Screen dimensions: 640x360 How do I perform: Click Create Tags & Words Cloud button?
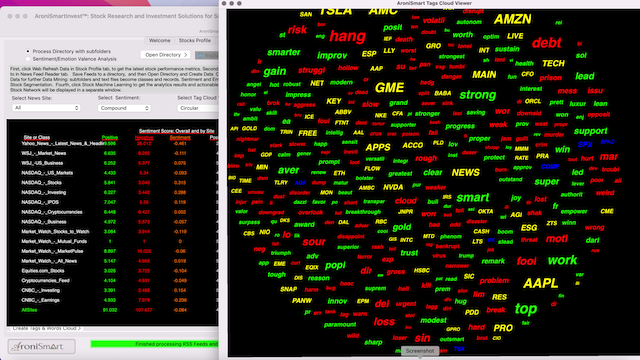(46, 328)
